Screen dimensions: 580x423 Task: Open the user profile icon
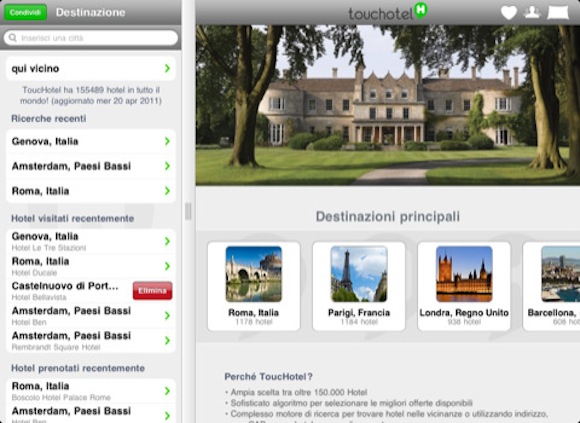tap(532, 12)
